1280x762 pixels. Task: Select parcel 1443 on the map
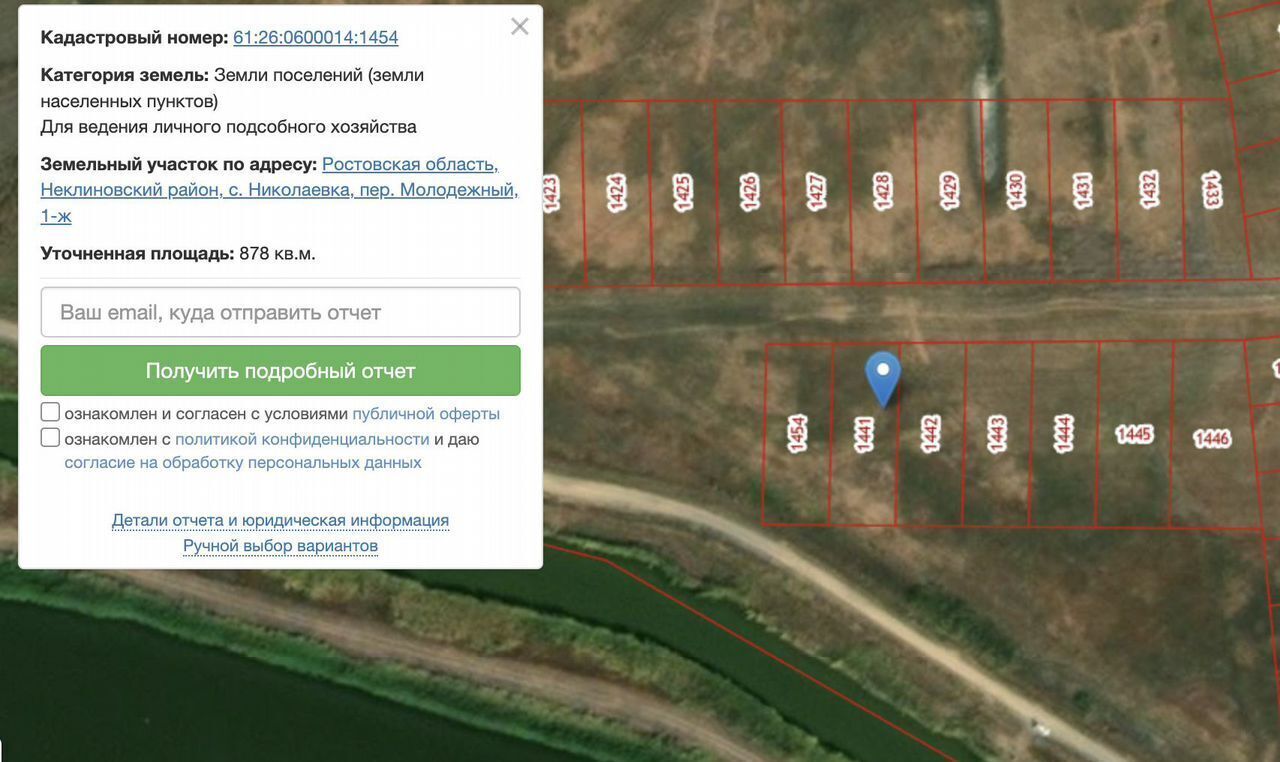click(996, 434)
